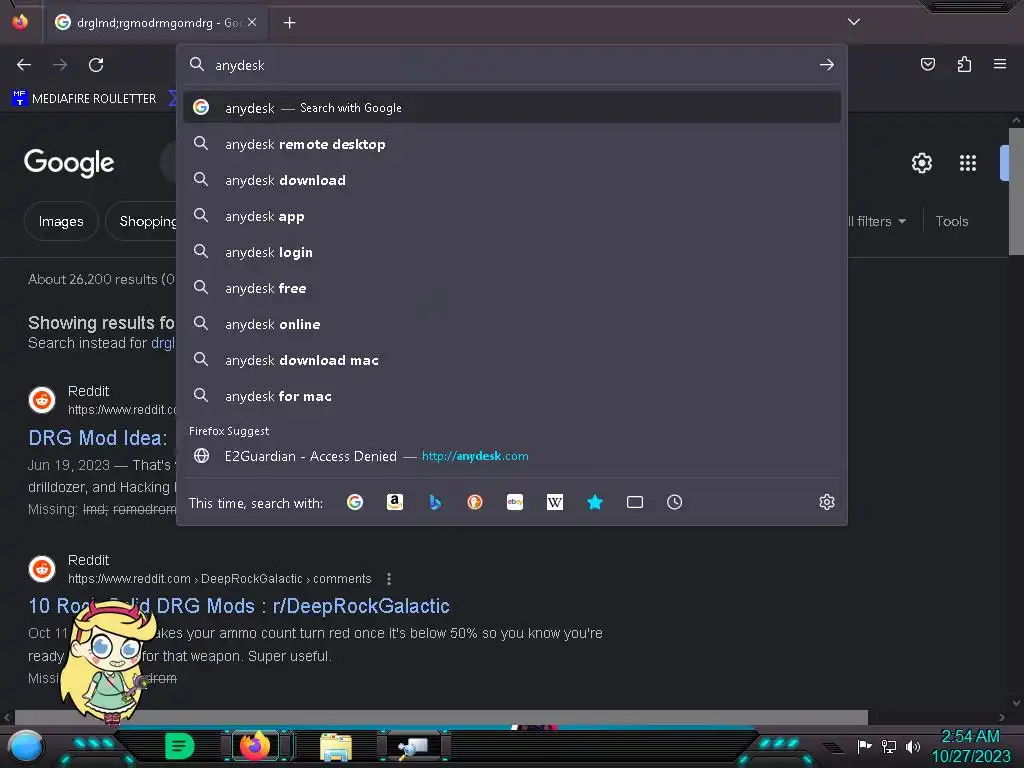
Task: Open the MEDIAFIRE ROULETTER bookmark
Action: coord(84,99)
